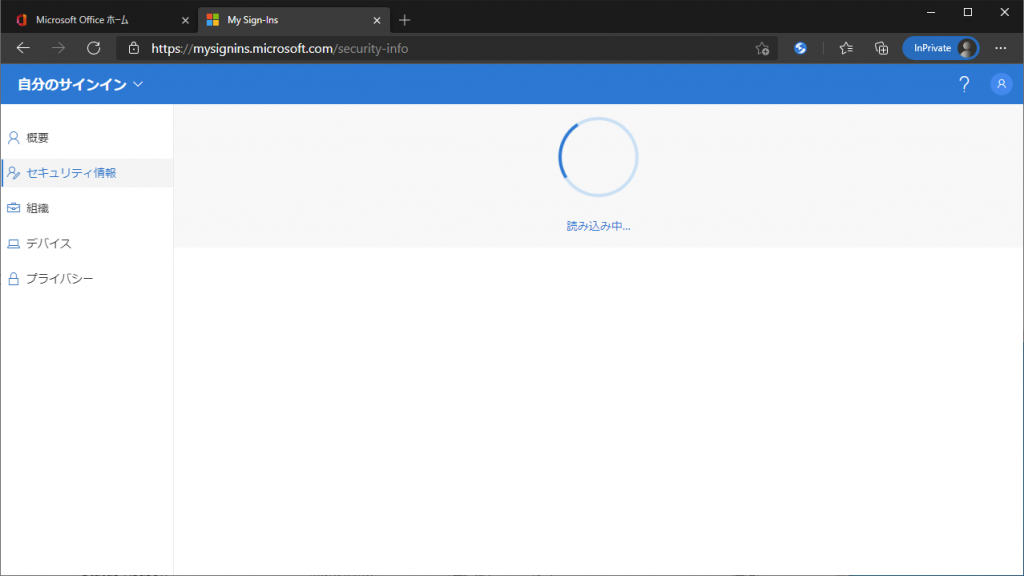Close the My Sign-Ins tab
The image size is (1024, 576).
[377, 20]
